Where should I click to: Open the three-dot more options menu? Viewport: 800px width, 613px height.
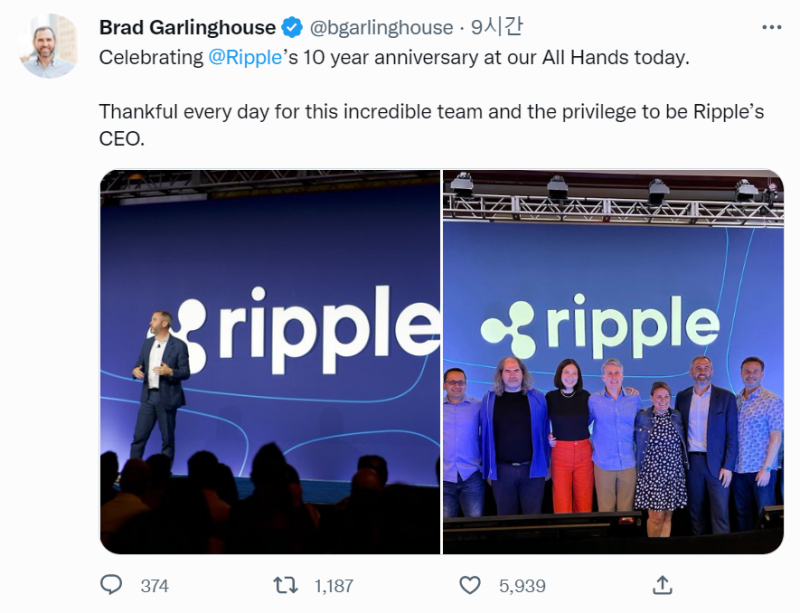click(771, 28)
